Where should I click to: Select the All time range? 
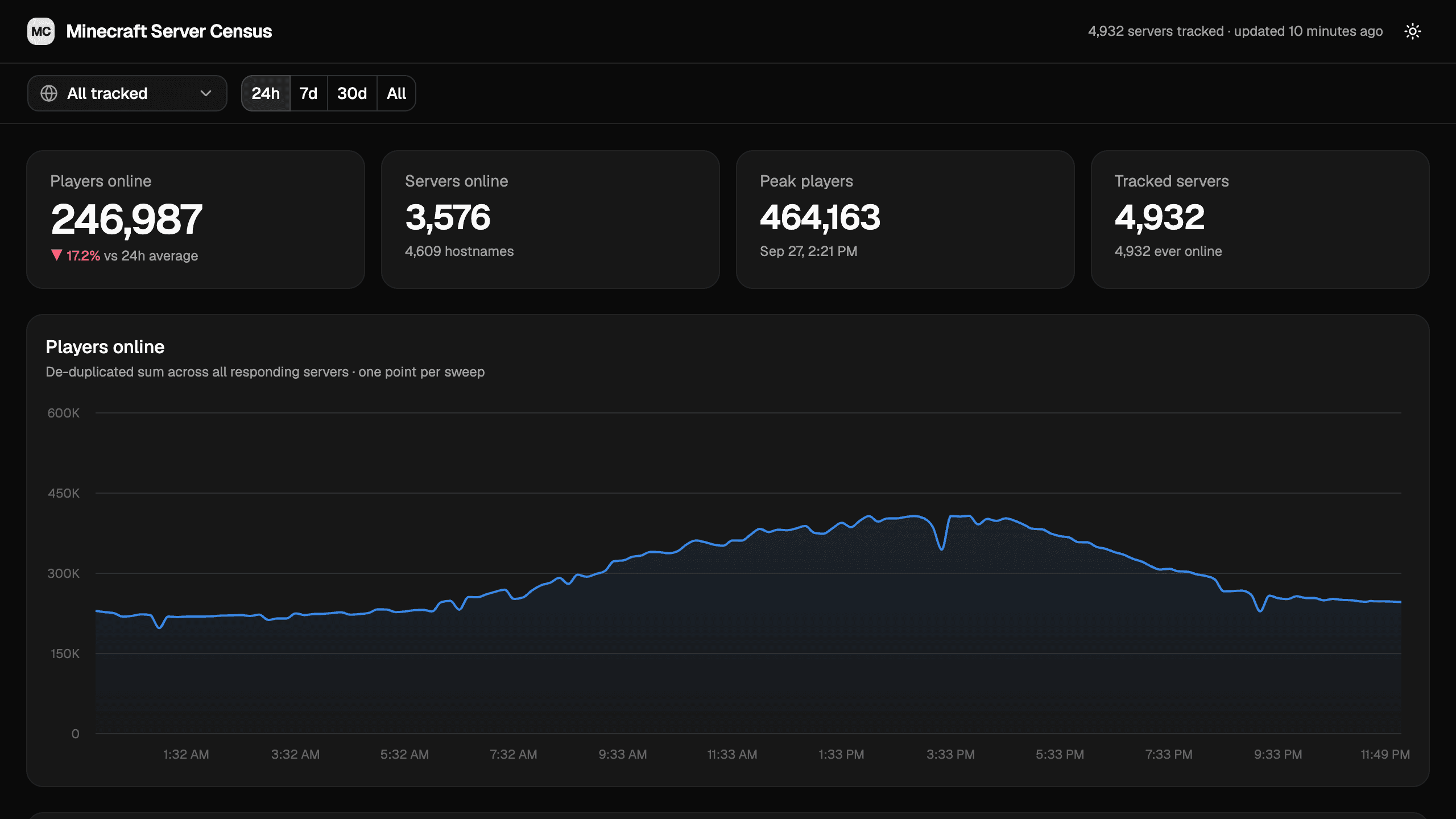(396, 93)
